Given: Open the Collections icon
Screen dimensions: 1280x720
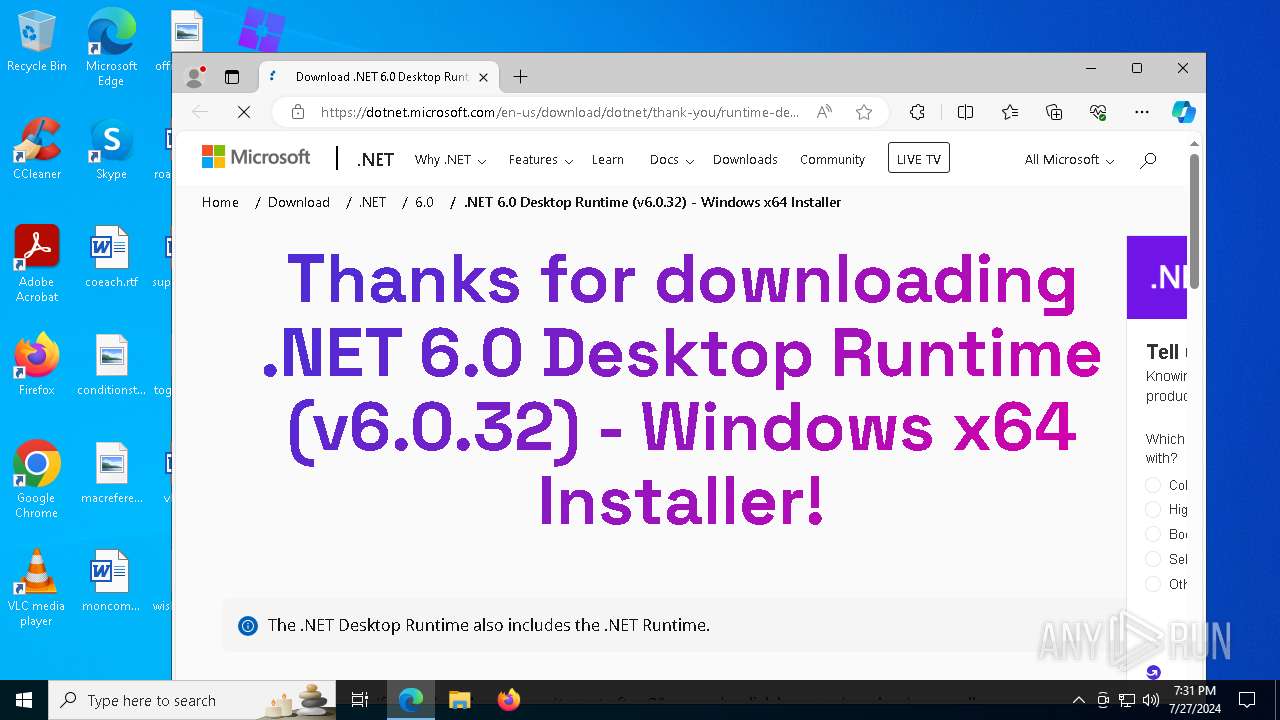Looking at the screenshot, I should pos(1054,112).
